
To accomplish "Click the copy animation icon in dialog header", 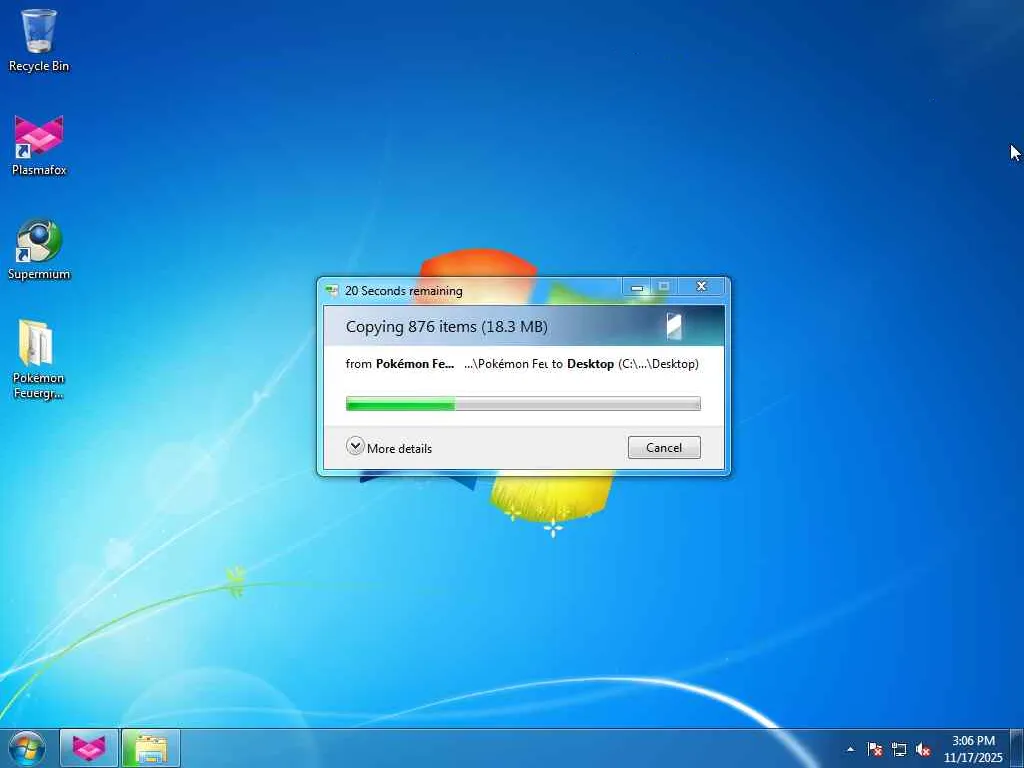I will [x=674, y=326].
